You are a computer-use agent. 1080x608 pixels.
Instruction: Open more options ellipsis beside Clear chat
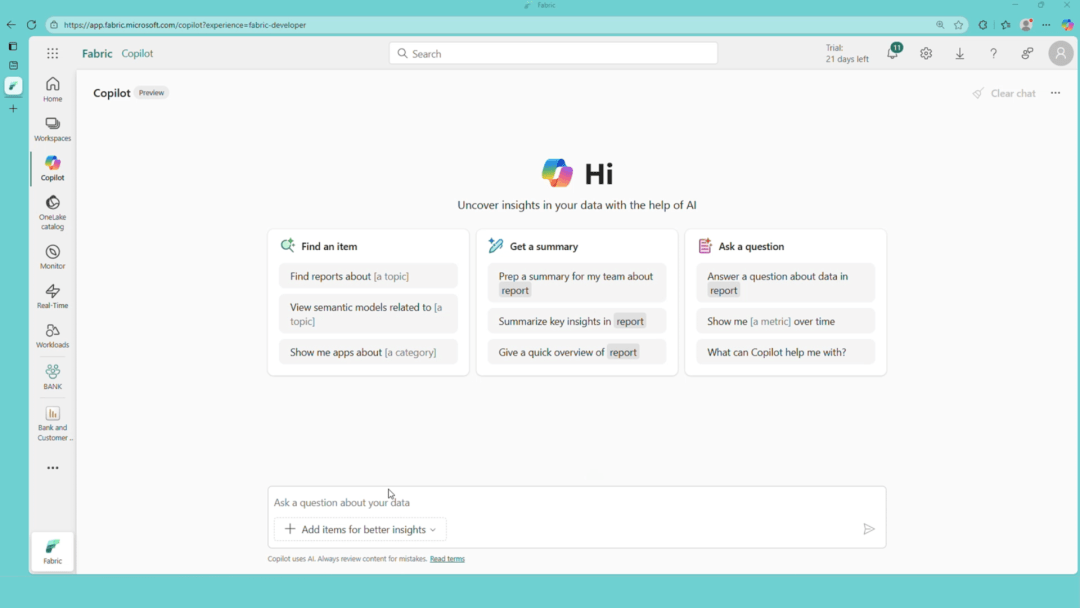(x=1055, y=93)
